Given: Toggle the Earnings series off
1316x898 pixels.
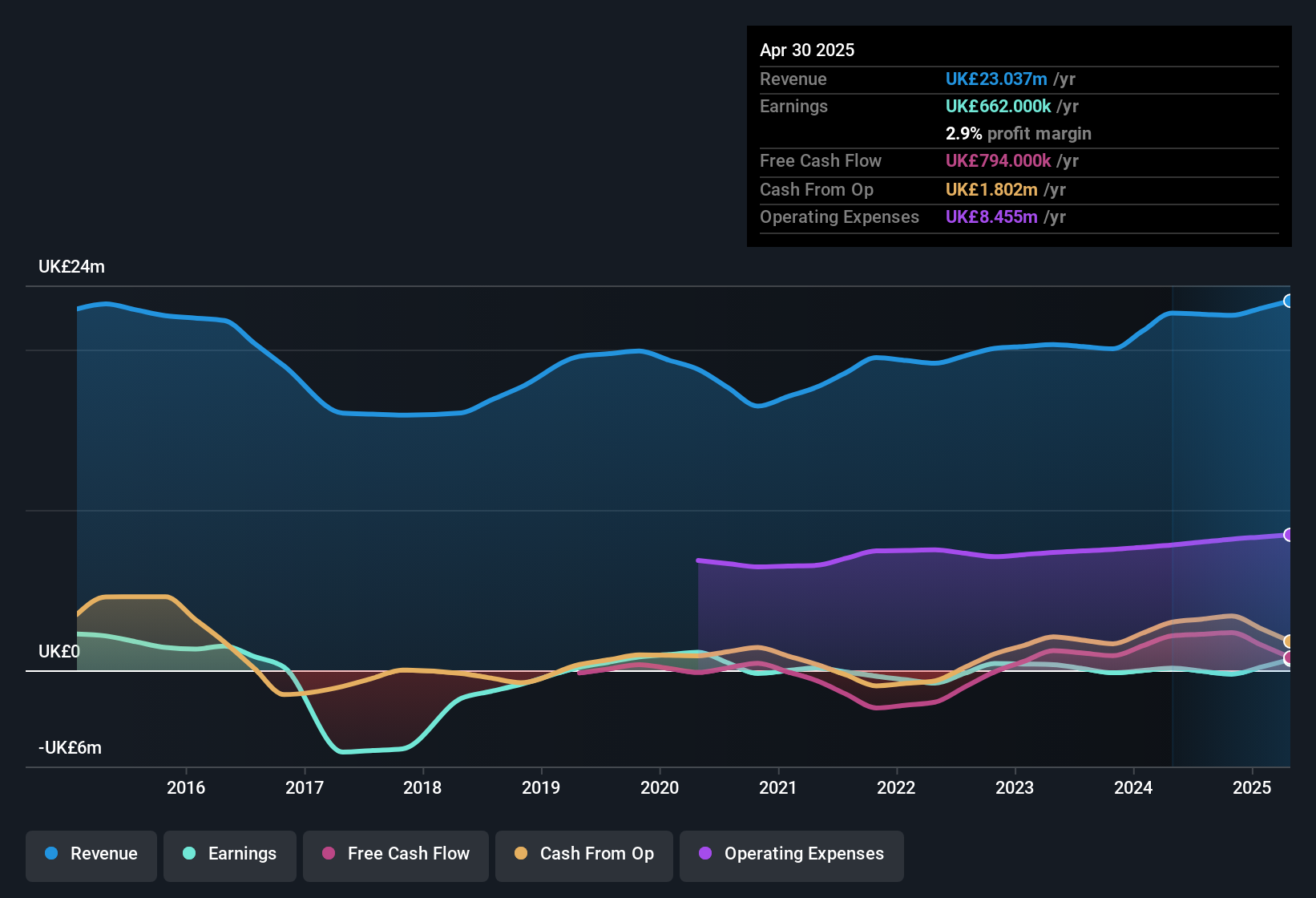Looking at the screenshot, I should point(230,854).
